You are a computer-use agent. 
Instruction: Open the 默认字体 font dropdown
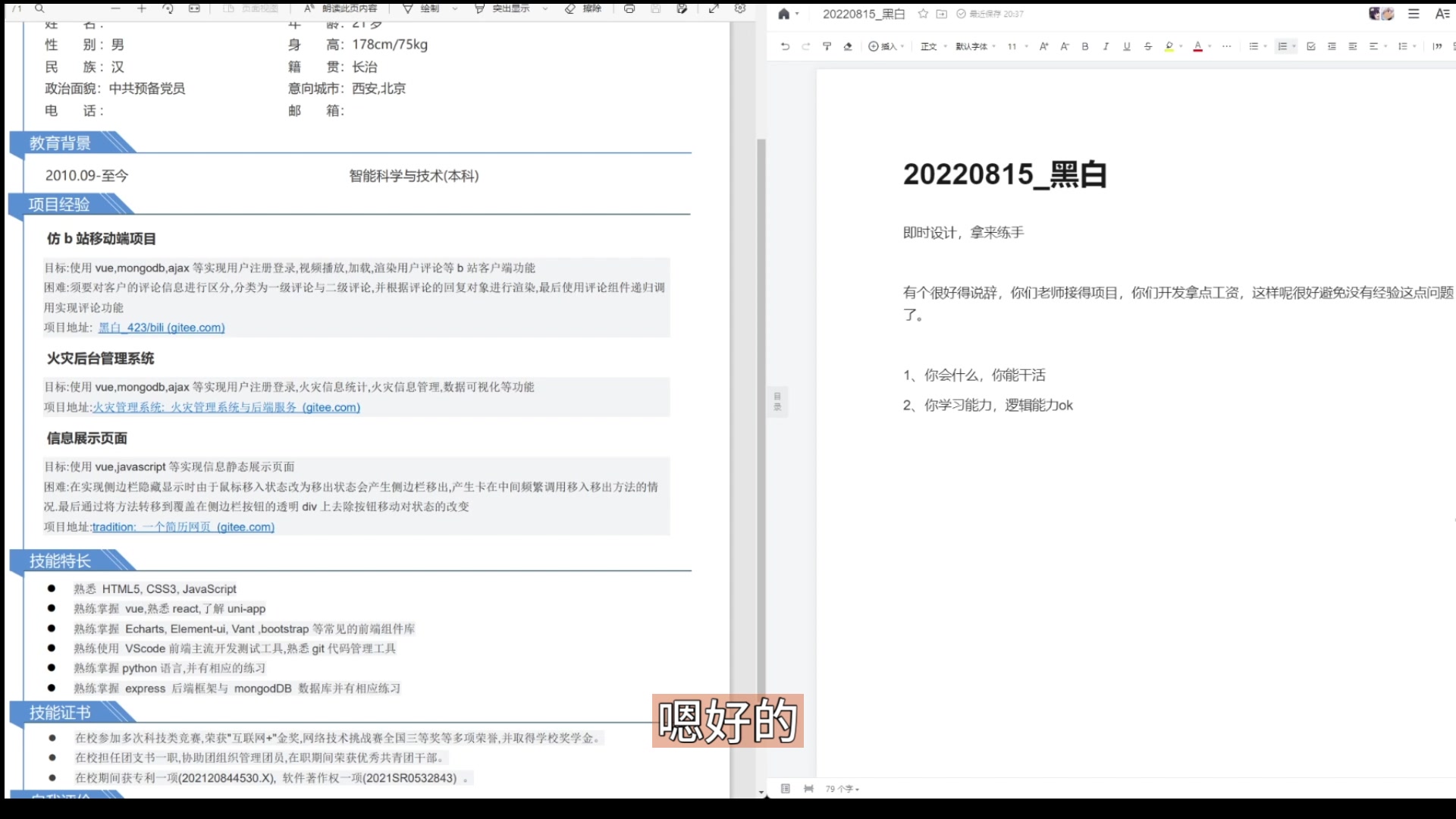tap(975, 46)
